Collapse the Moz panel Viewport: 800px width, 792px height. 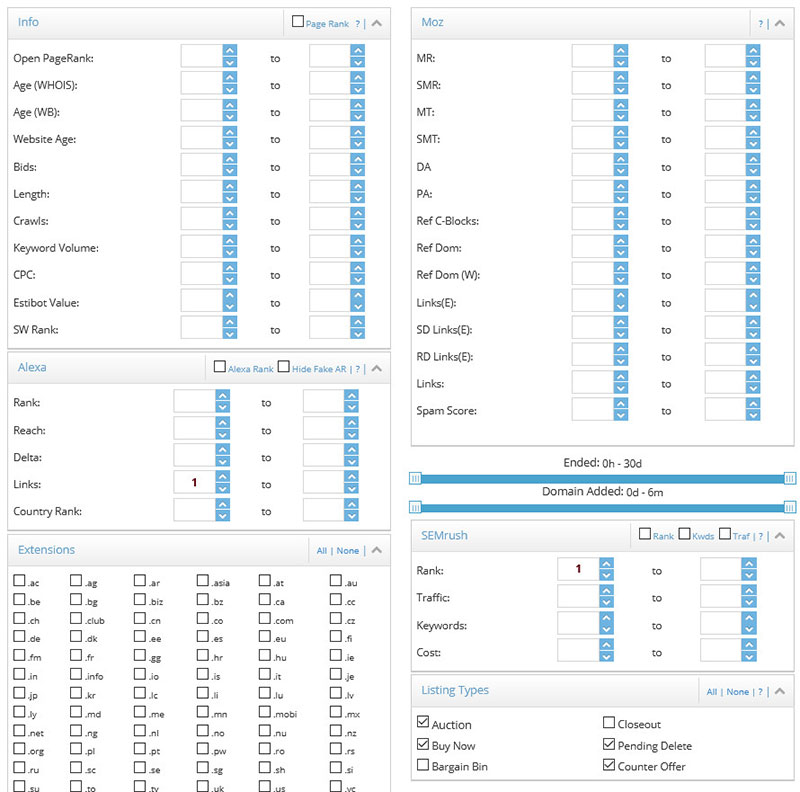pos(780,23)
